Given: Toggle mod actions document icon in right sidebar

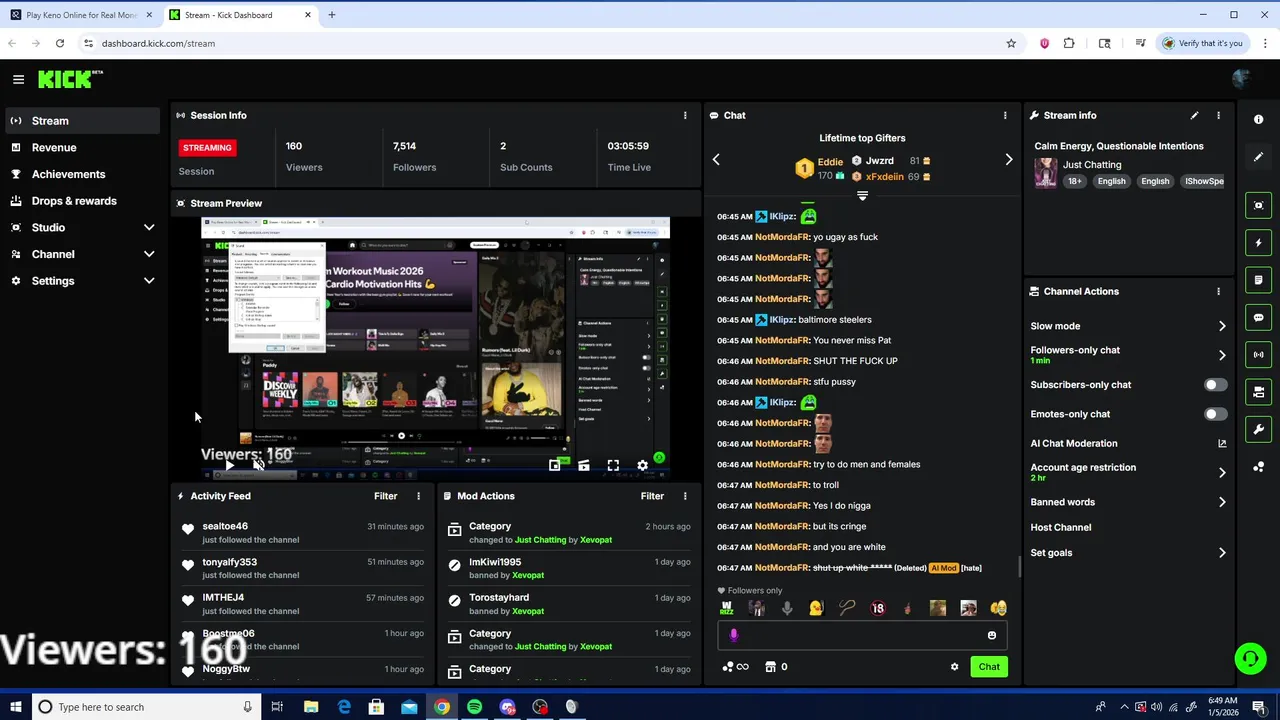Looking at the screenshot, I should (1258, 280).
